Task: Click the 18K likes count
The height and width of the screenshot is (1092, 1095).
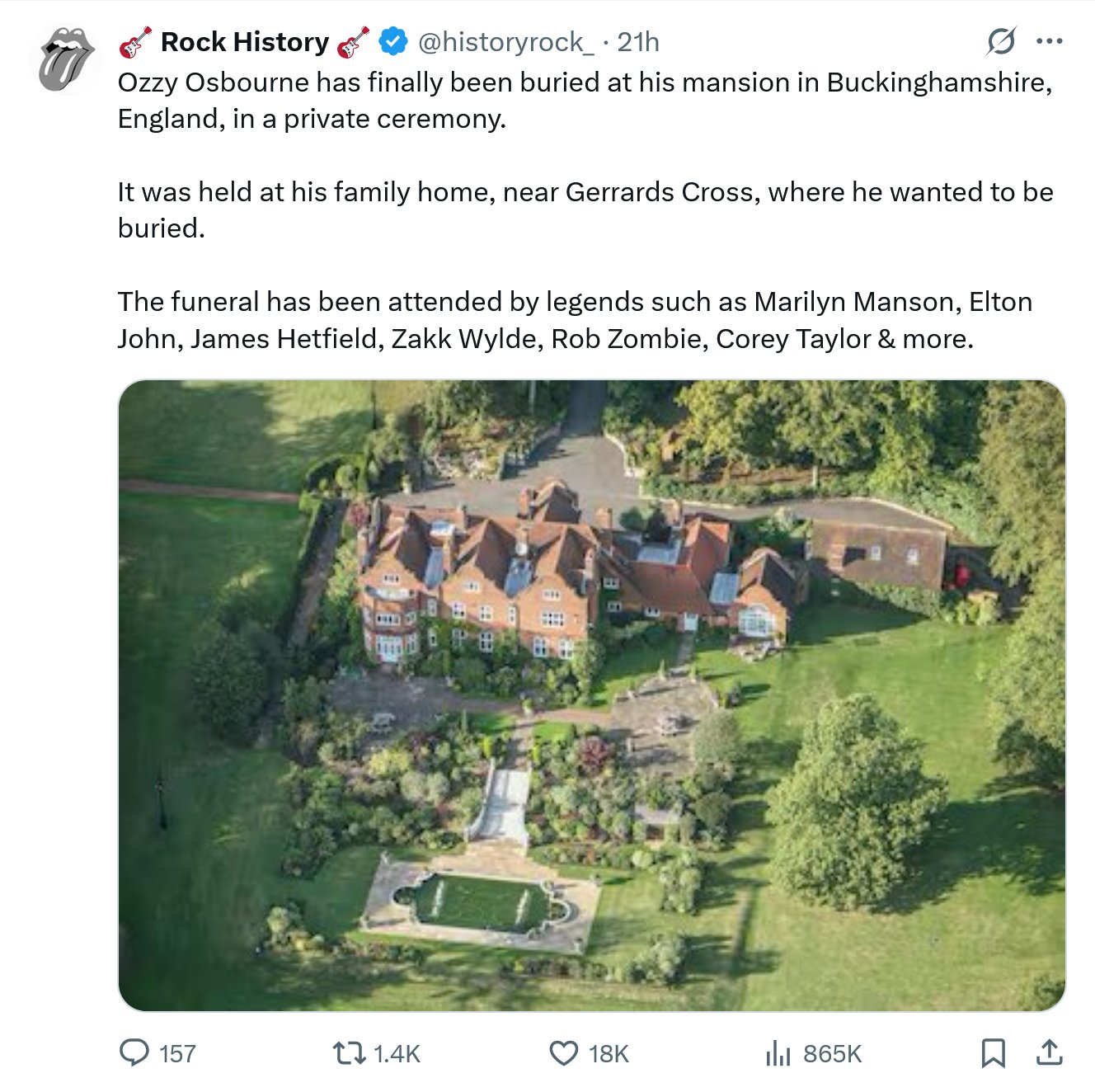Action: [609, 1054]
